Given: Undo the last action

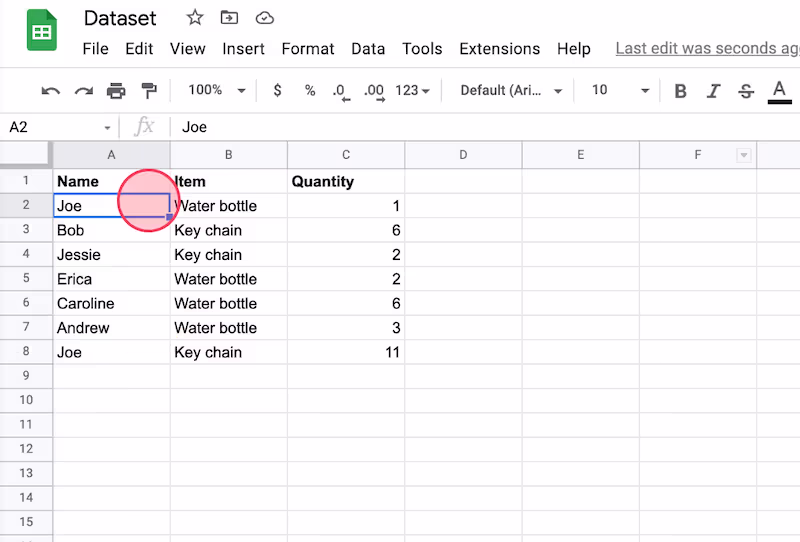Looking at the screenshot, I should [51, 91].
